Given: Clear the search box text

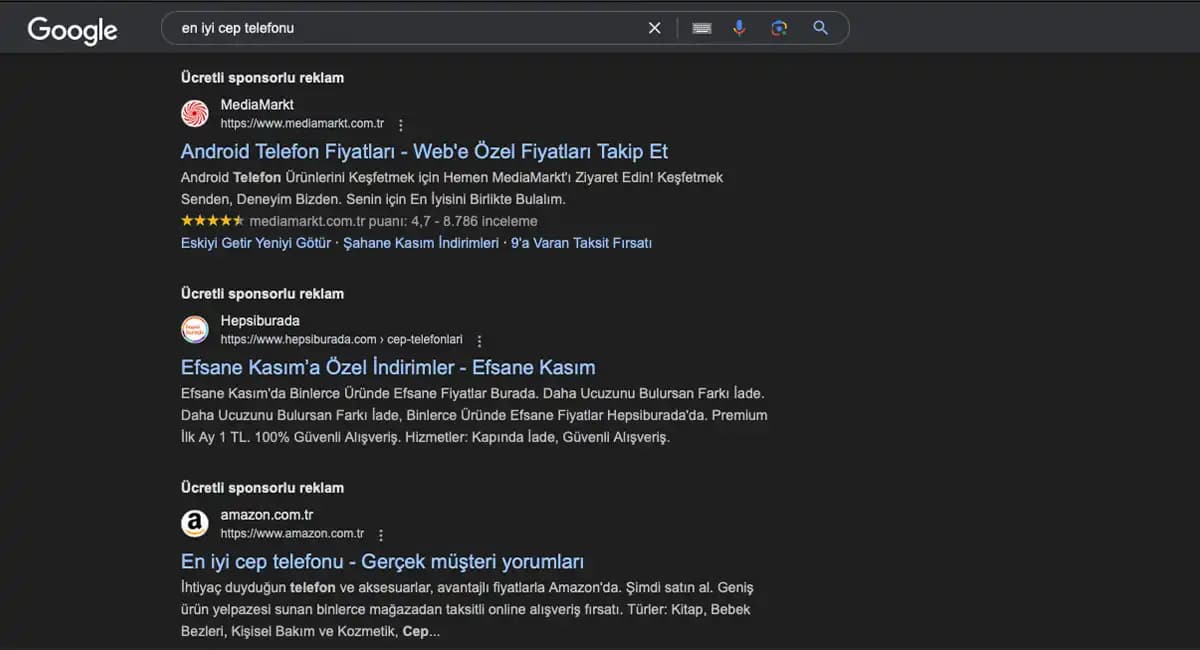Looking at the screenshot, I should pyautogui.click(x=654, y=28).
